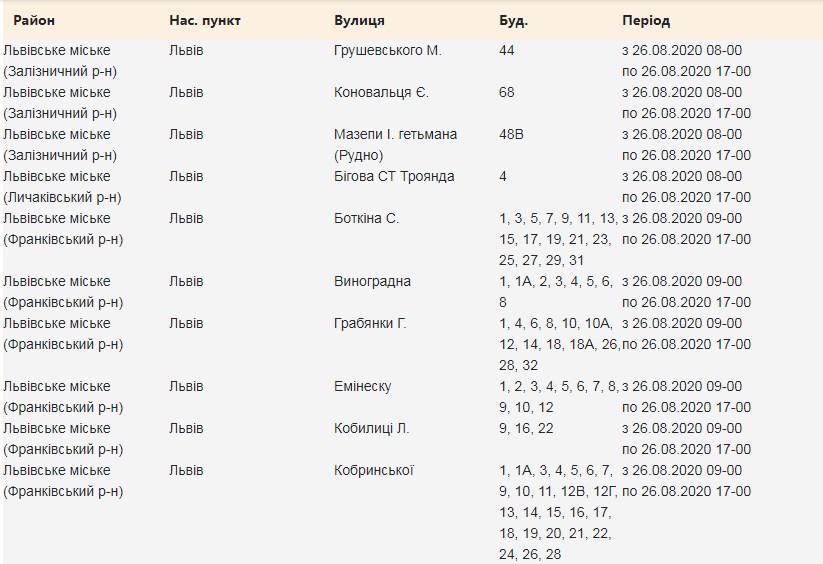The height and width of the screenshot is (564, 823).
Task: Click the Виноградна street name
Action: pyautogui.click(x=372, y=281)
